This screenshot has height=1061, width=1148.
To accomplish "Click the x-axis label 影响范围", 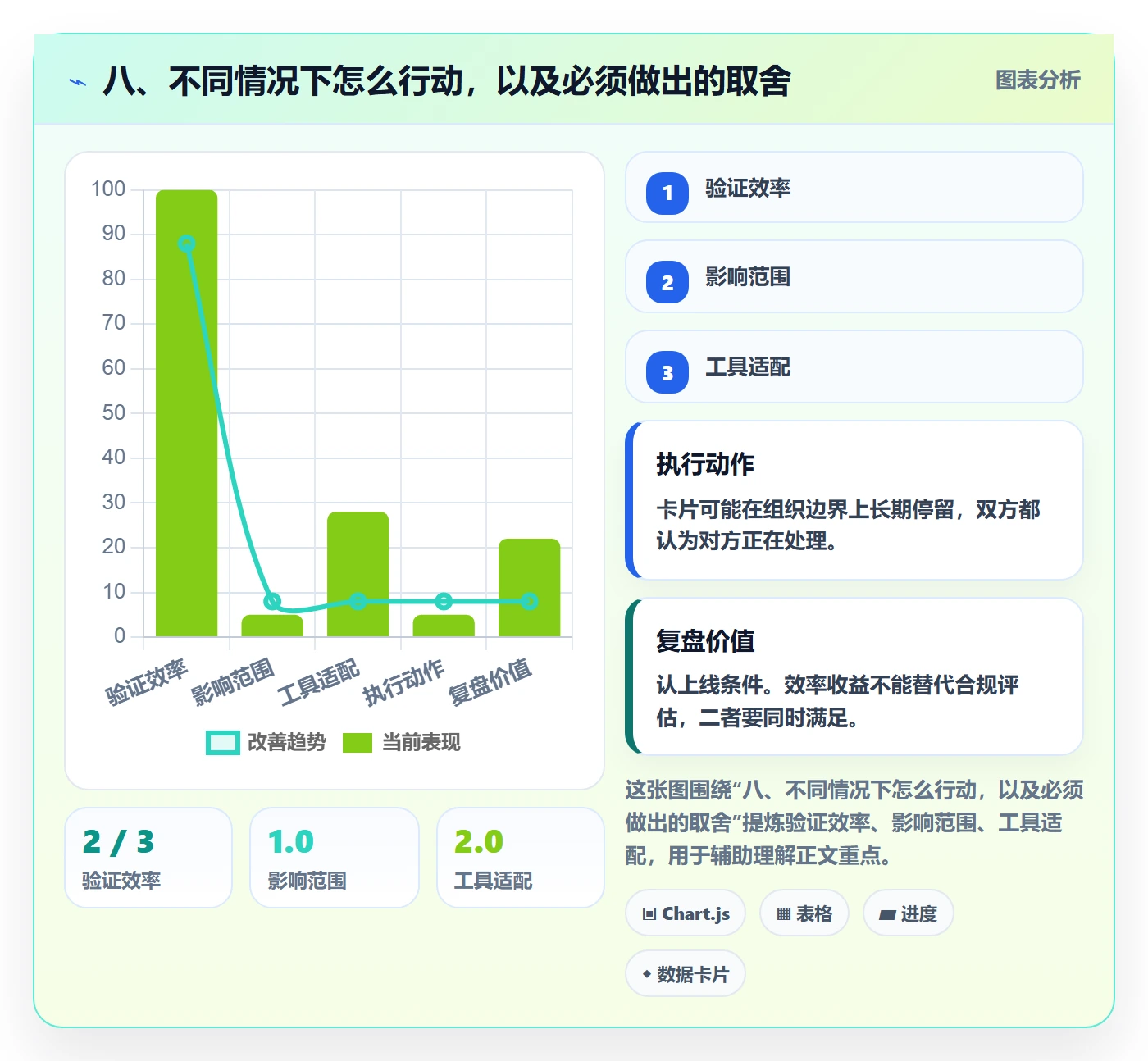I will click(x=233, y=681).
